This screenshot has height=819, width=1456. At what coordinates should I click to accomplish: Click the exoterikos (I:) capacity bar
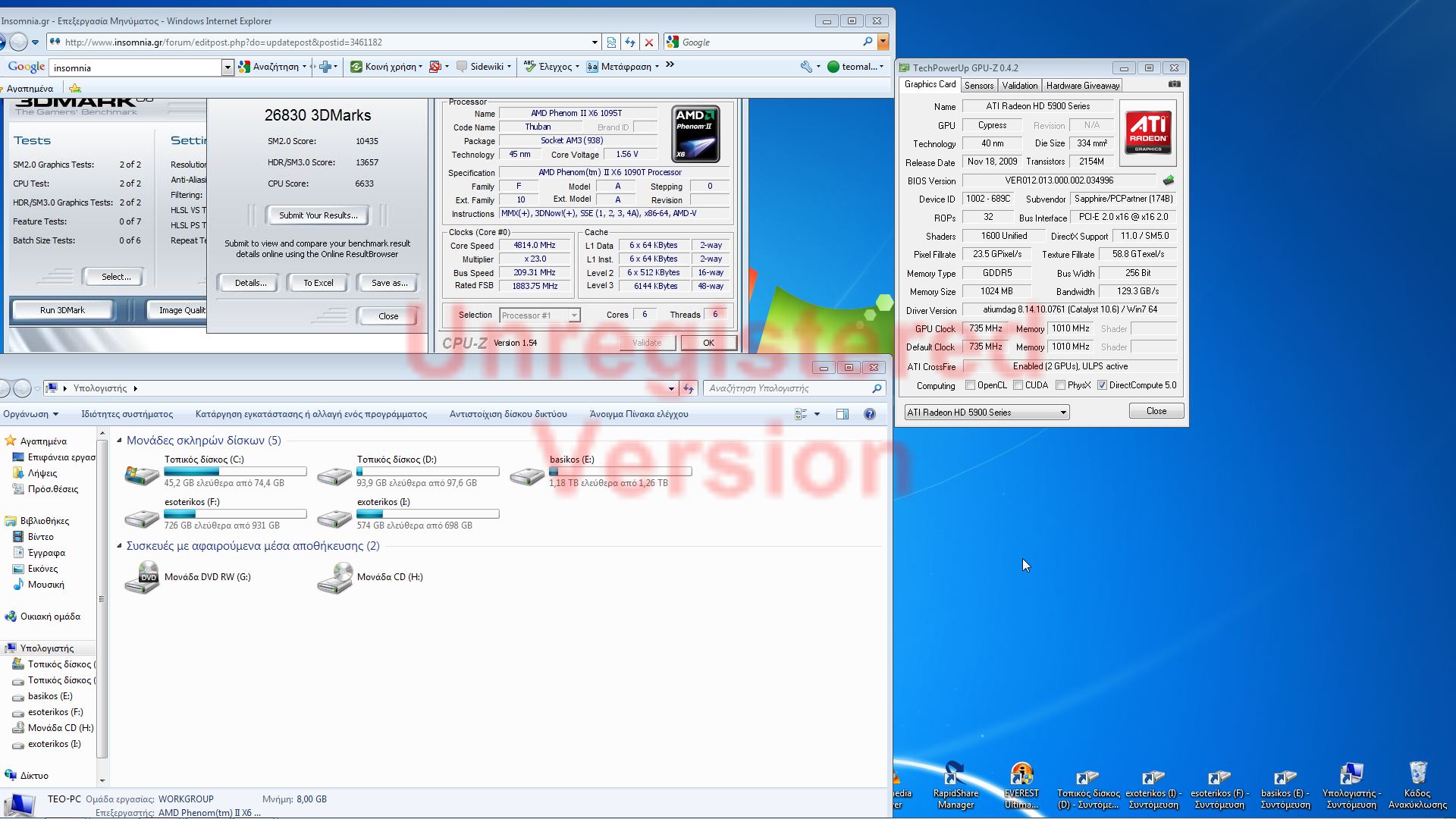click(428, 514)
